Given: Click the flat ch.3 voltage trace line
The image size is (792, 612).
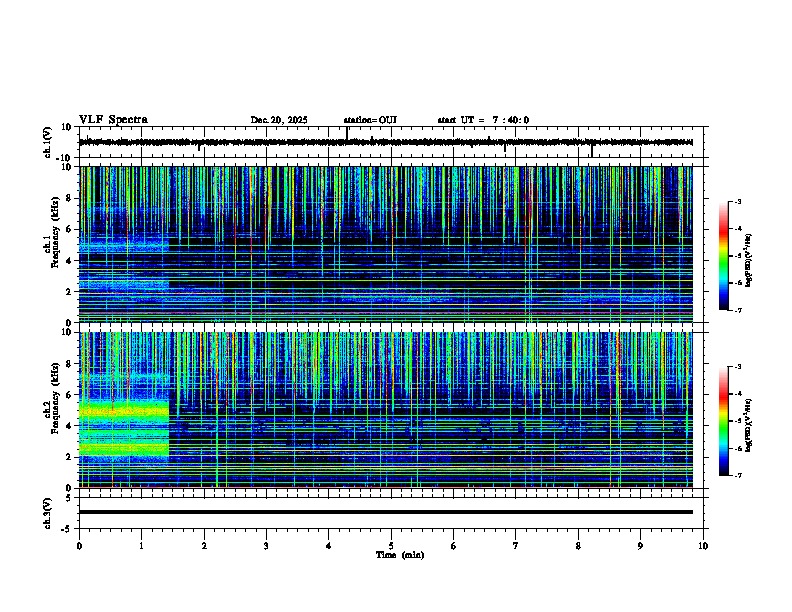Looking at the screenshot, I should click(x=386, y=512).
